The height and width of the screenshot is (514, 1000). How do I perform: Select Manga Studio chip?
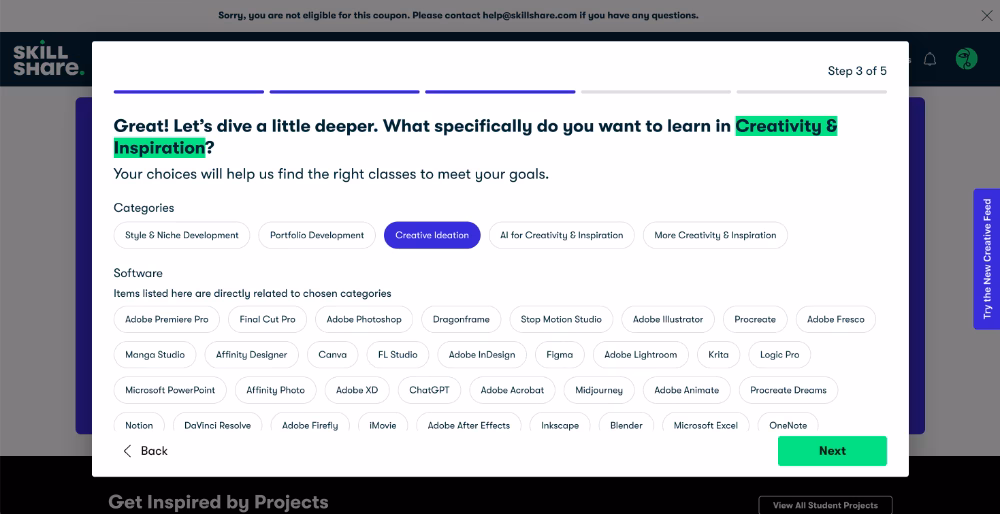pos(155,355)
